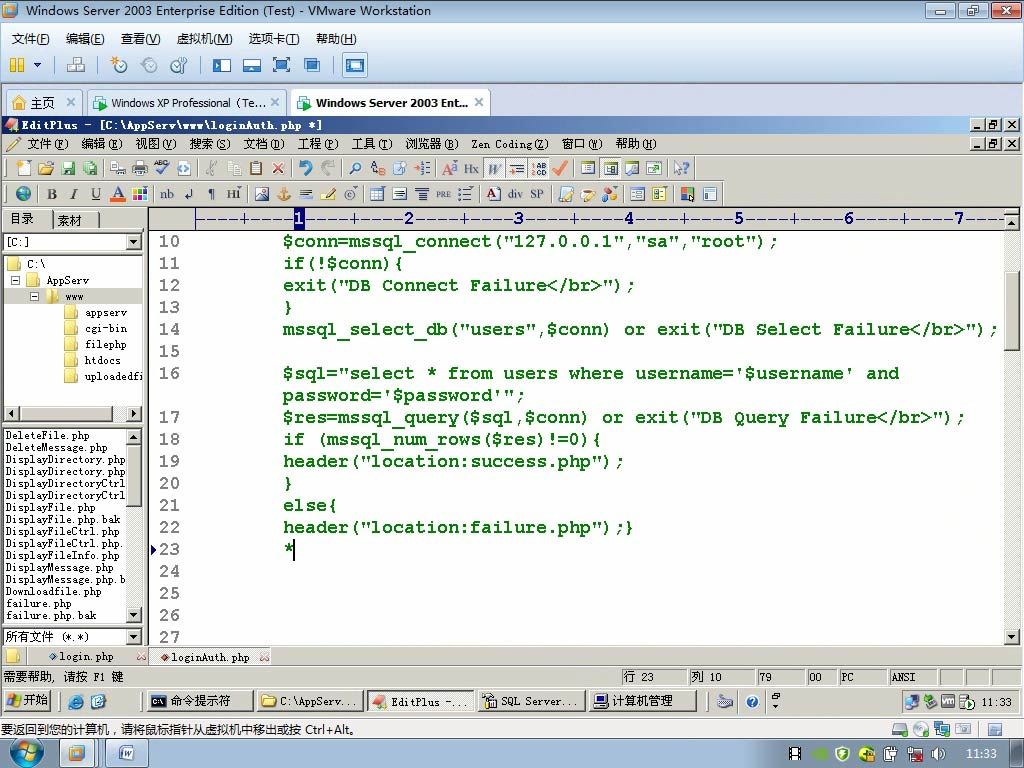1024x768 pixels.
Task: Click the PRE preformatted tag icon
Action: tap(443, 194)
